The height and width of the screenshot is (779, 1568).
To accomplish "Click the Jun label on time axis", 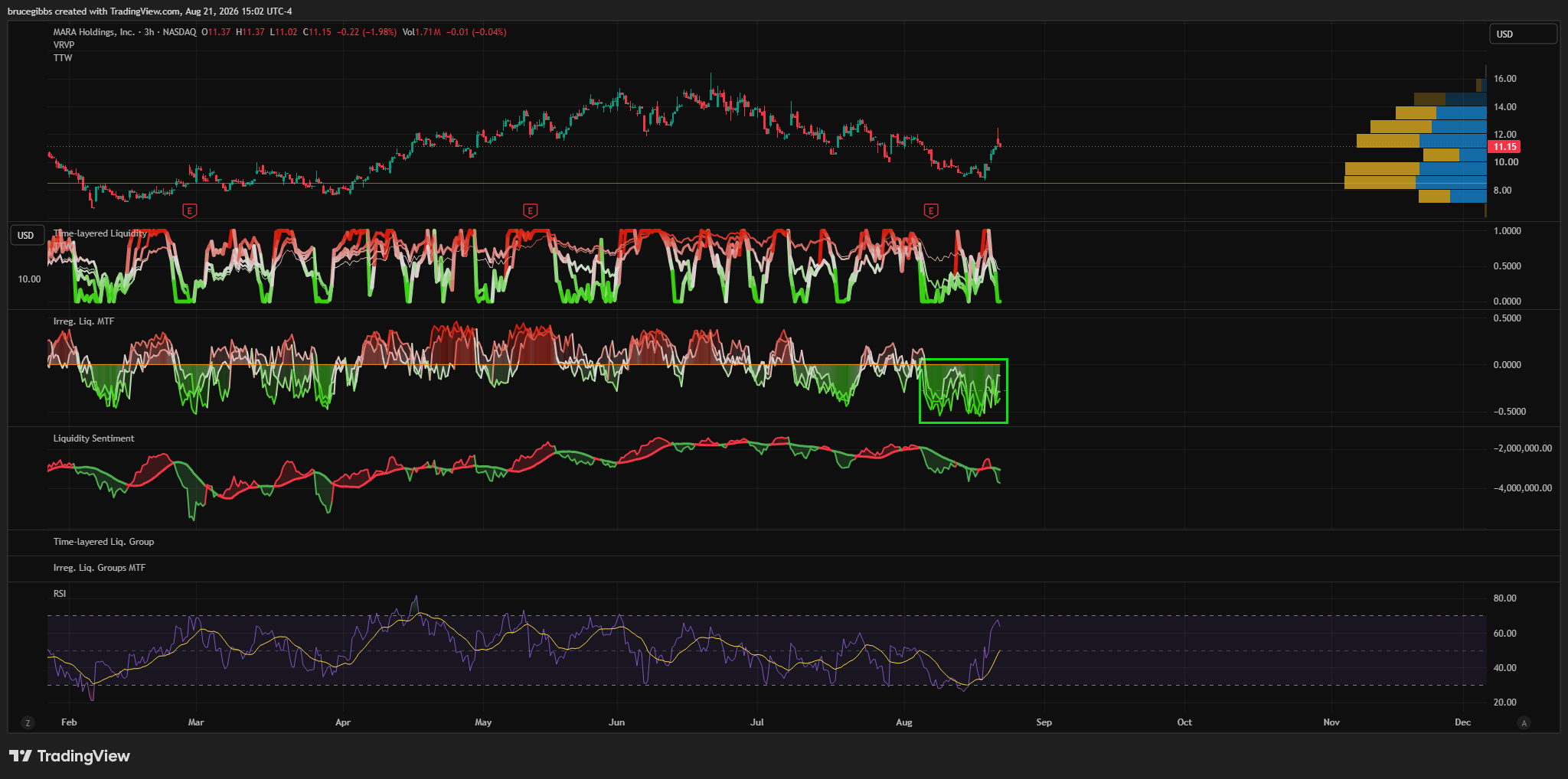I will (x=616, y=722).
